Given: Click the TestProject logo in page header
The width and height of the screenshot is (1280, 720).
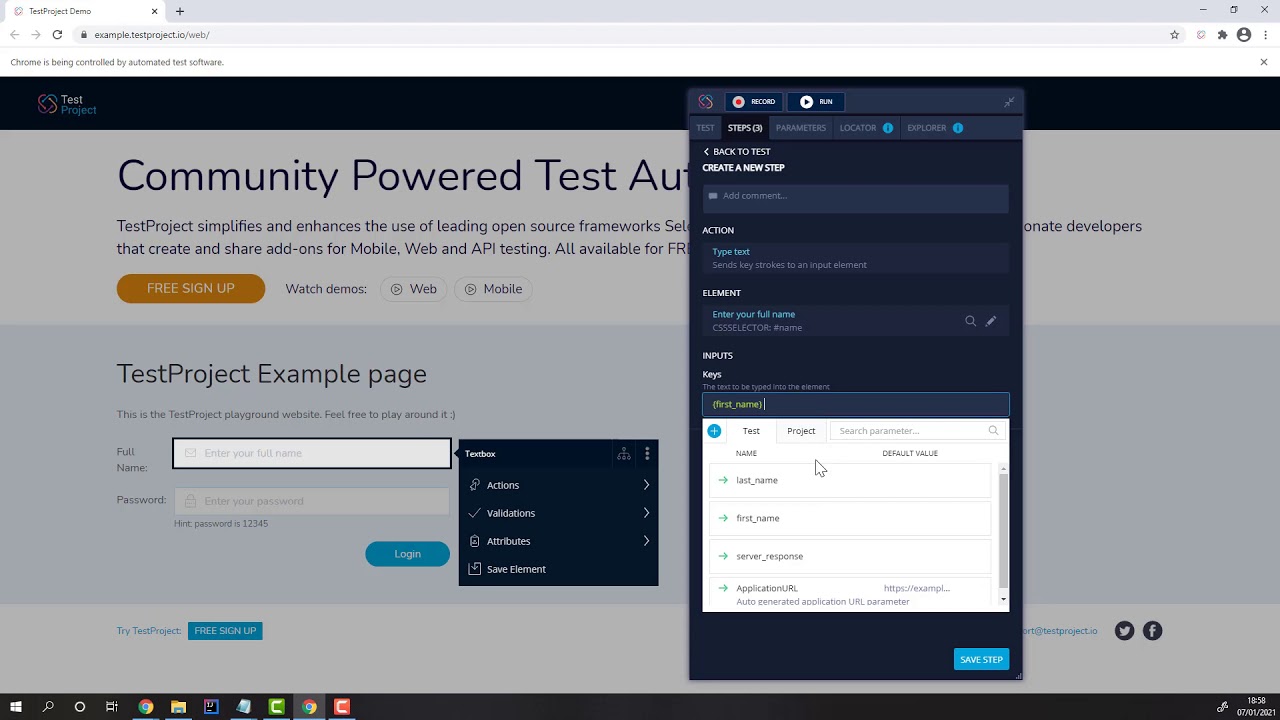Looking at the screenshot, I should pyautogui.click(x=67, y=104).
